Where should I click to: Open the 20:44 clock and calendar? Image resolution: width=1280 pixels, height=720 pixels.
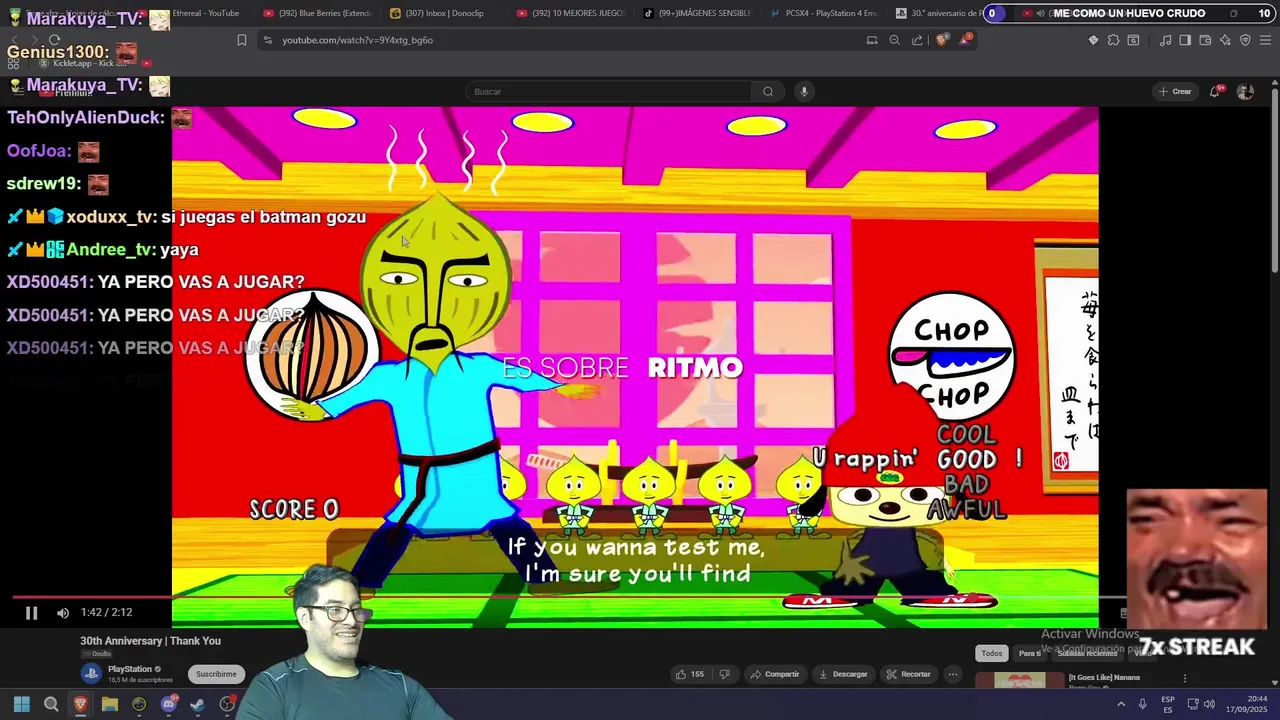pyautogui.click(x=1248, y=705)
